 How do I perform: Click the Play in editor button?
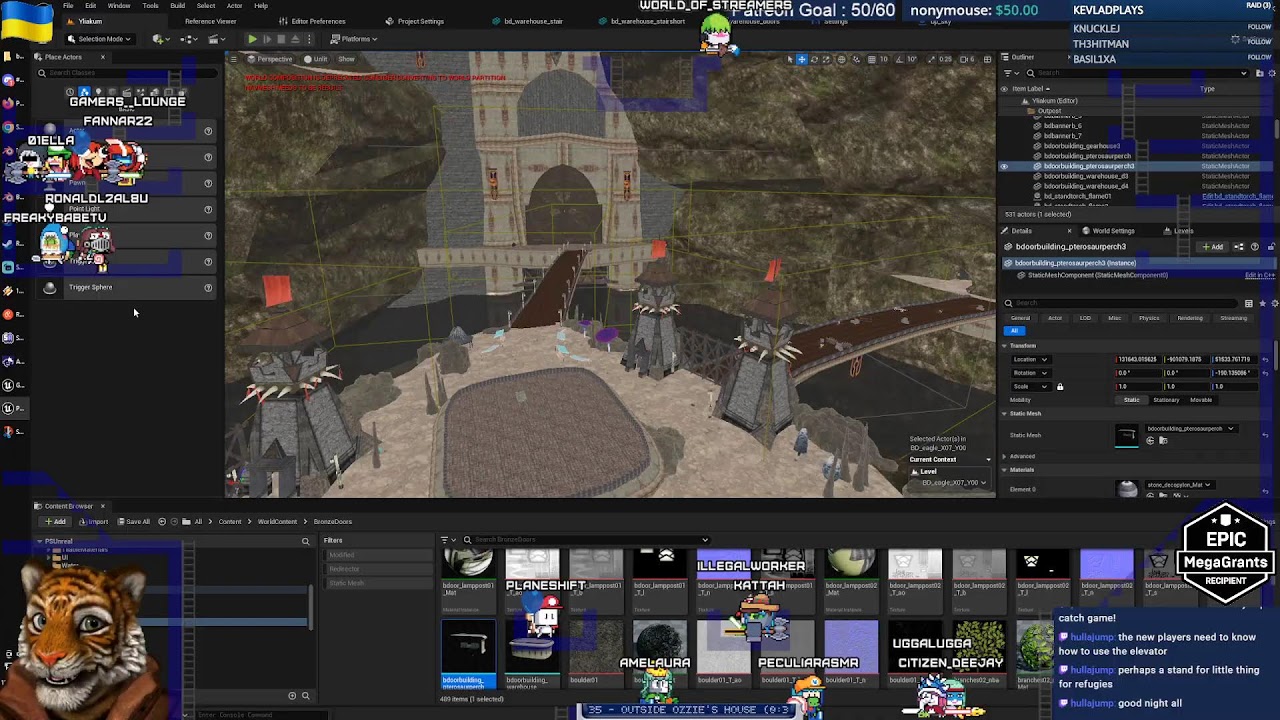pos(252,39)
